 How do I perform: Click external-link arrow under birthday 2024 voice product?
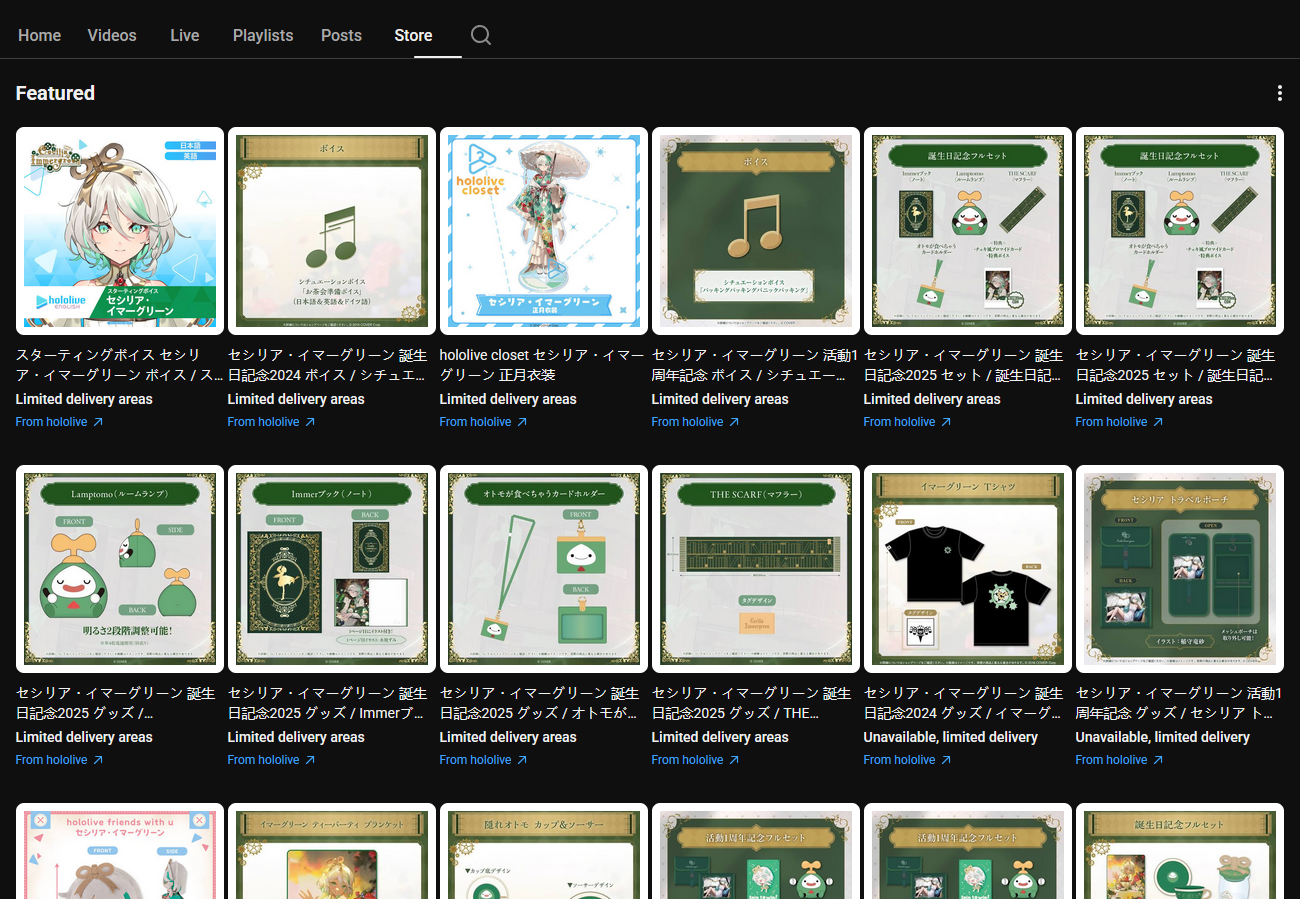(310, 422)
